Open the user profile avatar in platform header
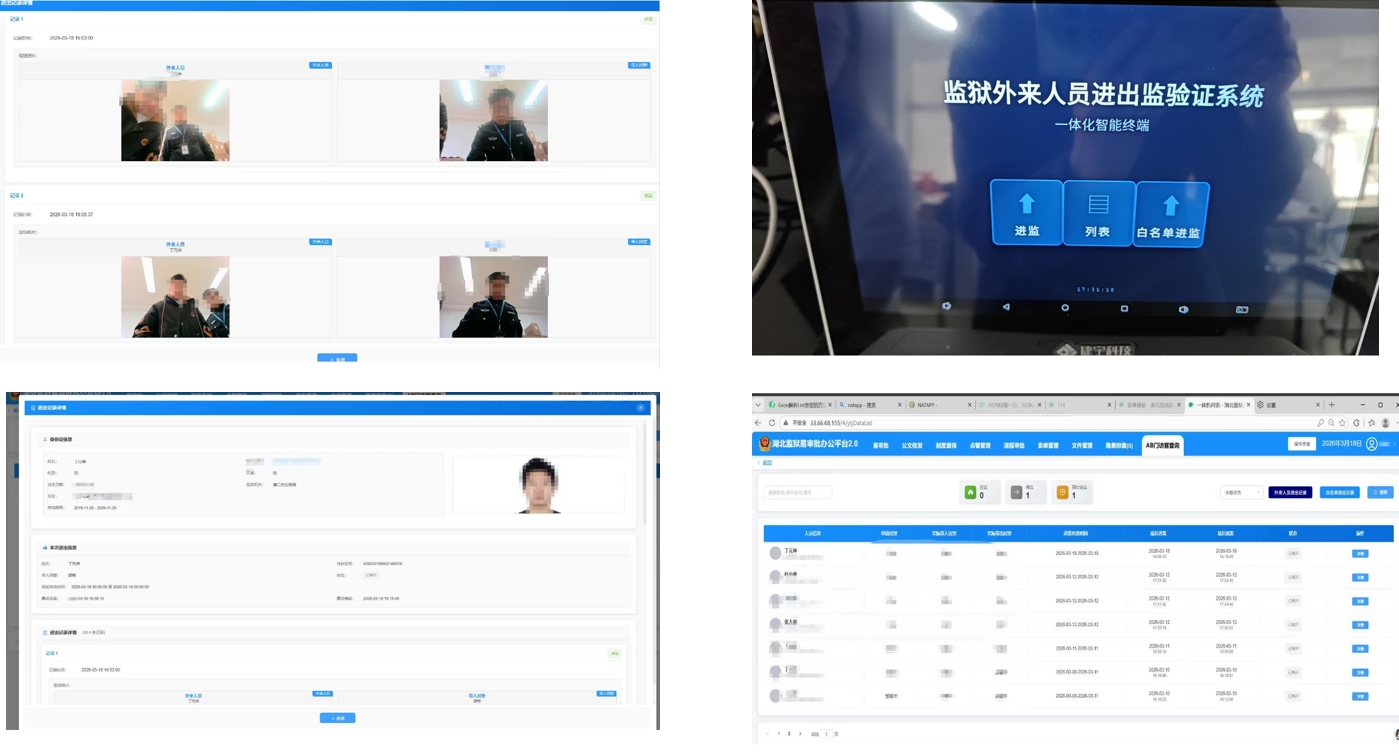Screen dimensions: 1399x753 tap(1372, 444)
